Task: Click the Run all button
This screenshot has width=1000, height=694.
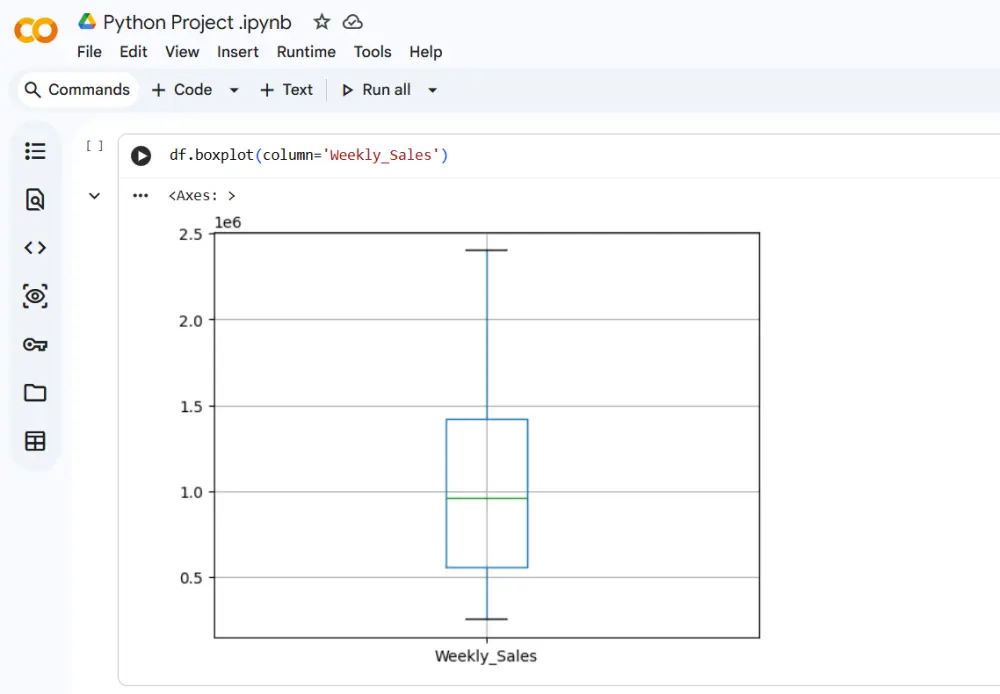Action: pyautogui.click(x=376, y=90)
